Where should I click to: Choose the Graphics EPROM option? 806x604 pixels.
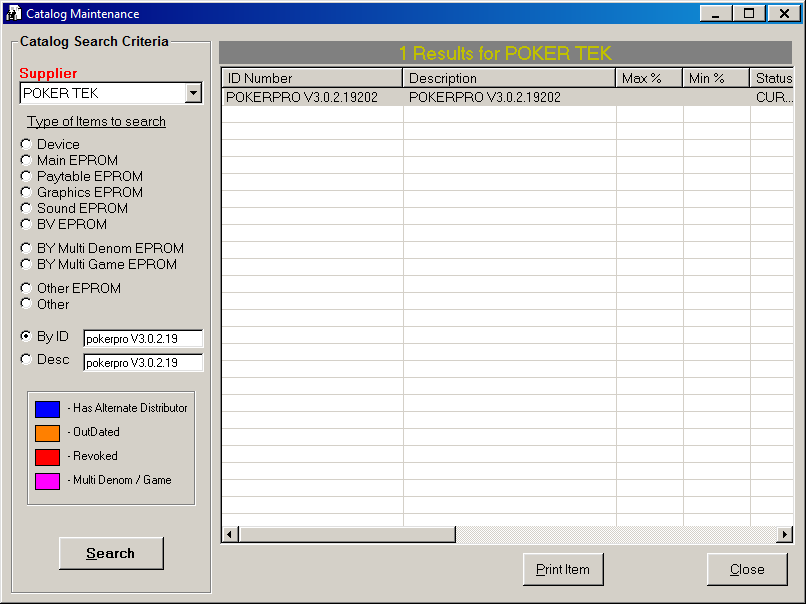click(26, 192)
